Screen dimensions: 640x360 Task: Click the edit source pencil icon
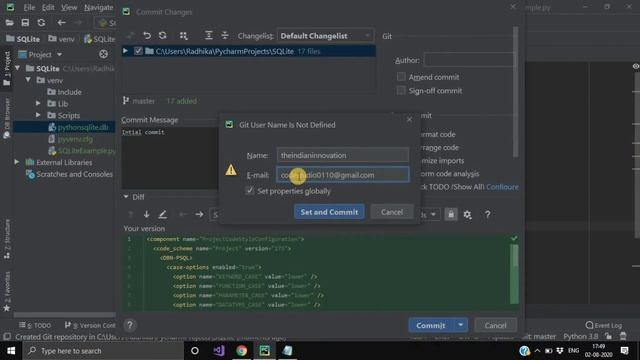[x=162, y=214]
